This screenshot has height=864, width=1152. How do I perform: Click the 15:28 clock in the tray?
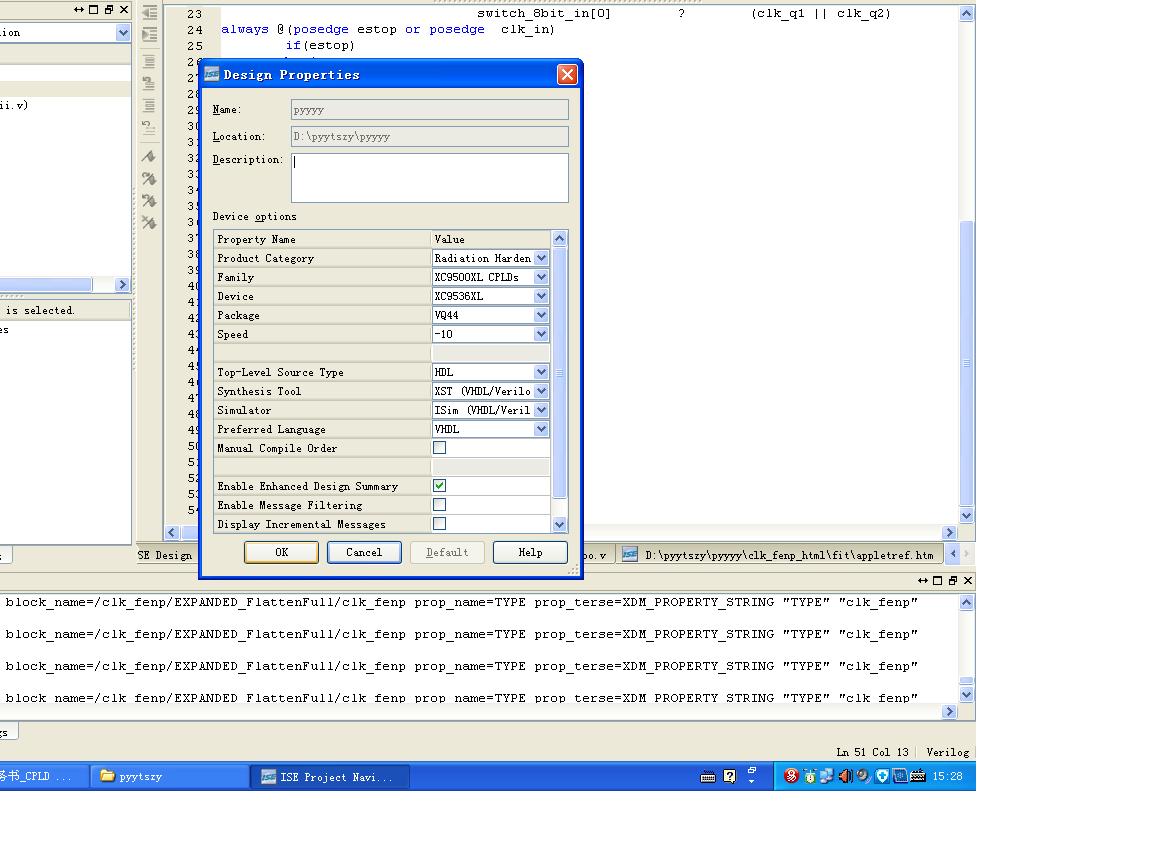point(947,777)
